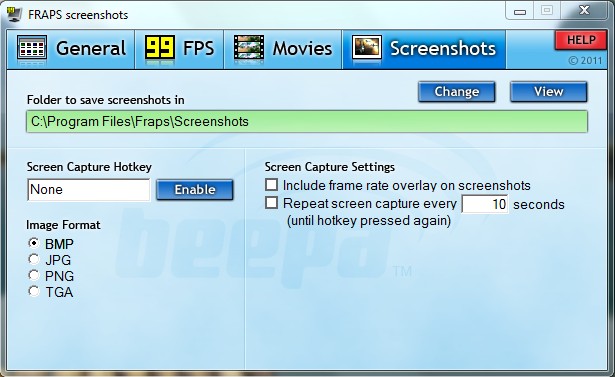Go to the Movies tab
Viewport: 615px width, 377px height.
tap(283, 49)
